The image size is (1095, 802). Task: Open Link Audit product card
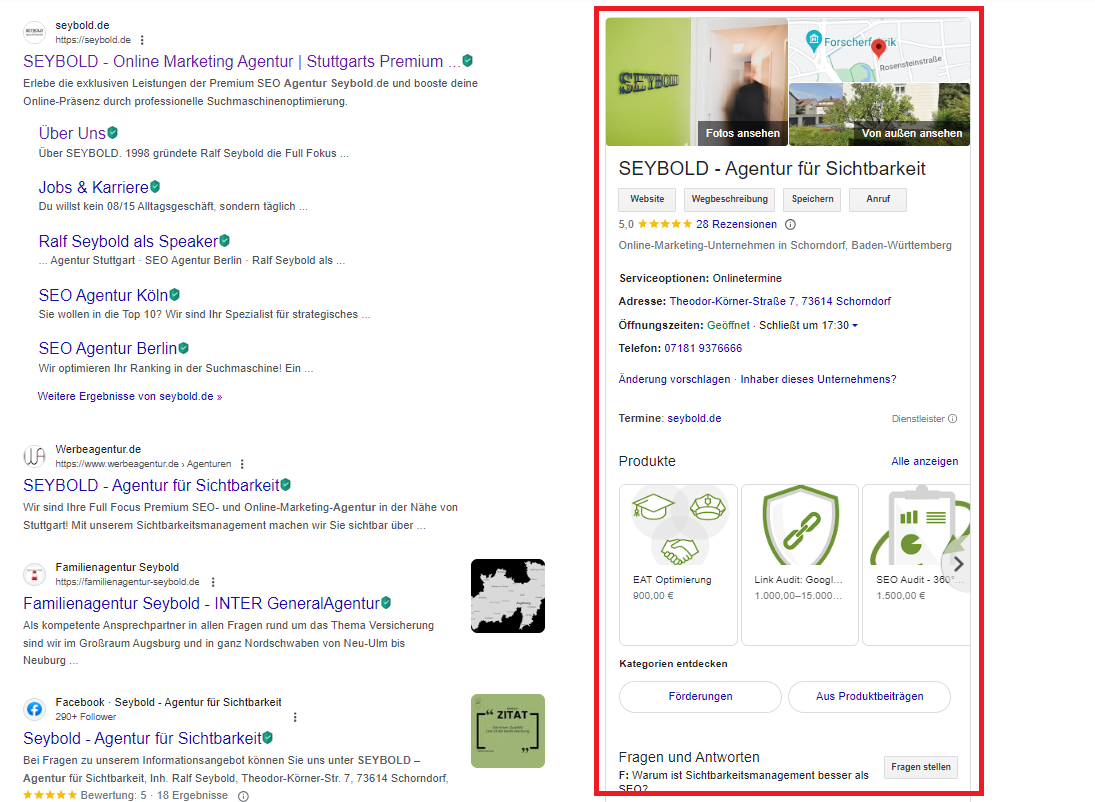tap(800, 564)
